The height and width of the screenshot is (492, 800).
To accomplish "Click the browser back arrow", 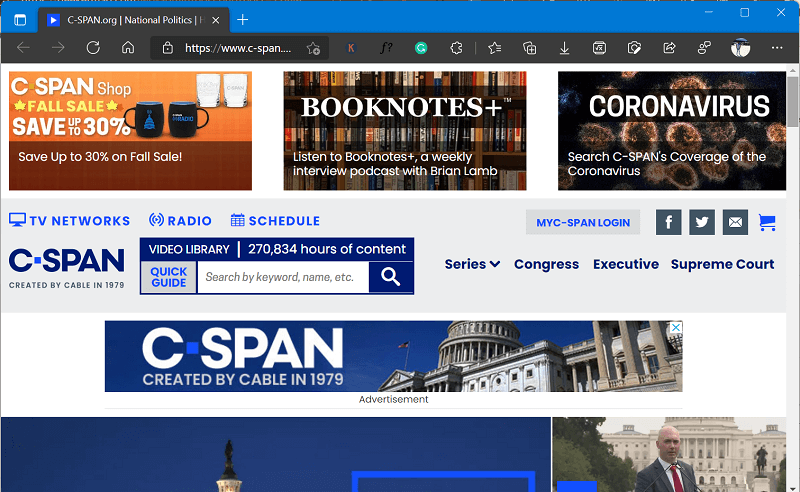I will click(23, 48).
